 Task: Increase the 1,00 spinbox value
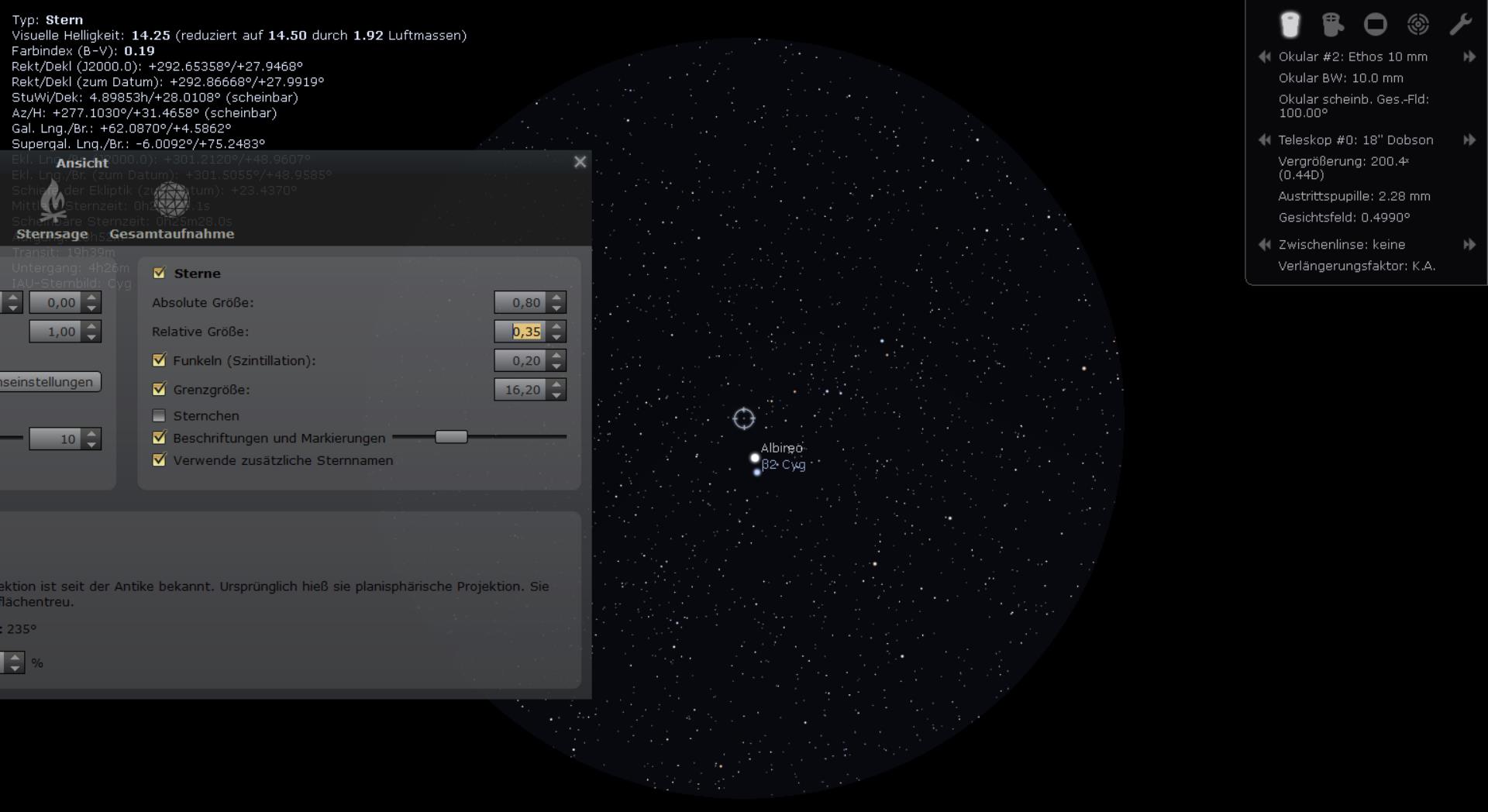(91, 326)
